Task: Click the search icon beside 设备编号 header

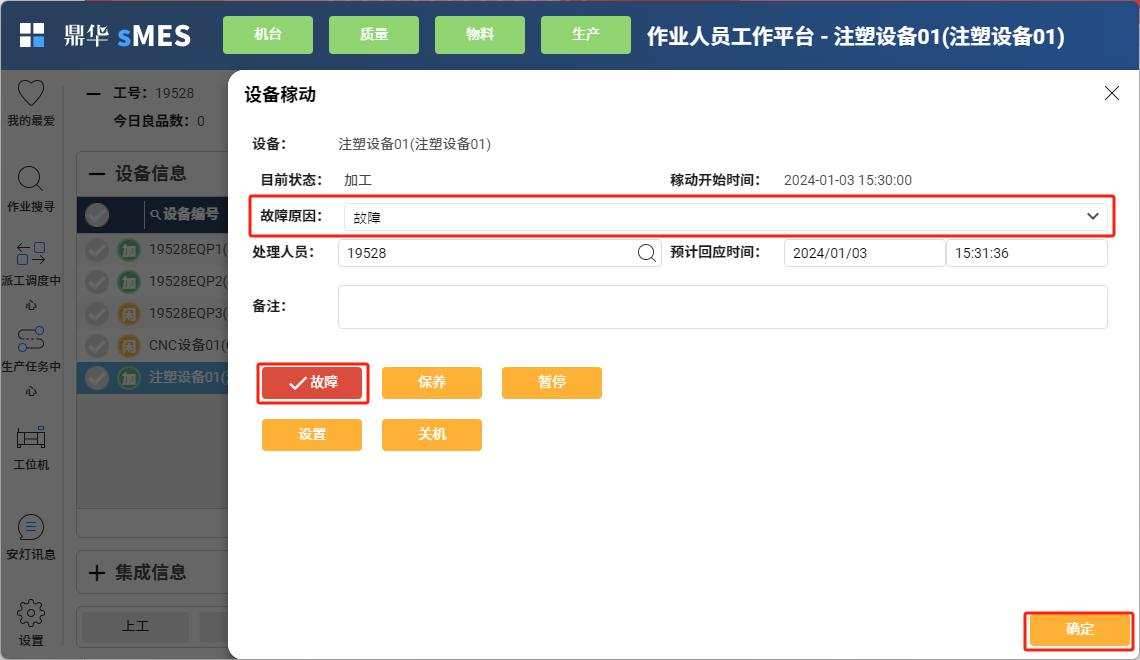Action: (155, 214)
